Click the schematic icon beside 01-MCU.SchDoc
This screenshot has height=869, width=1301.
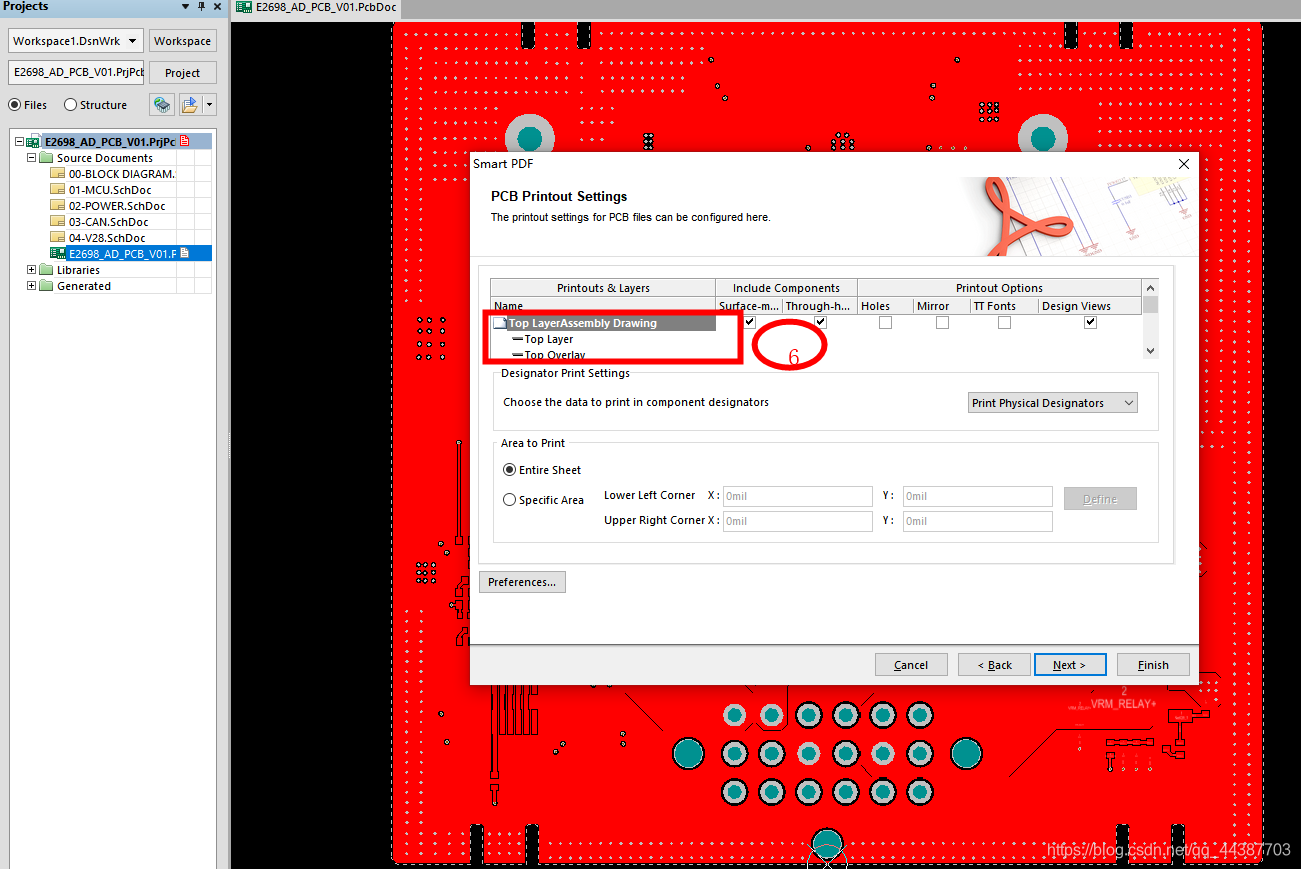[58, 190]
